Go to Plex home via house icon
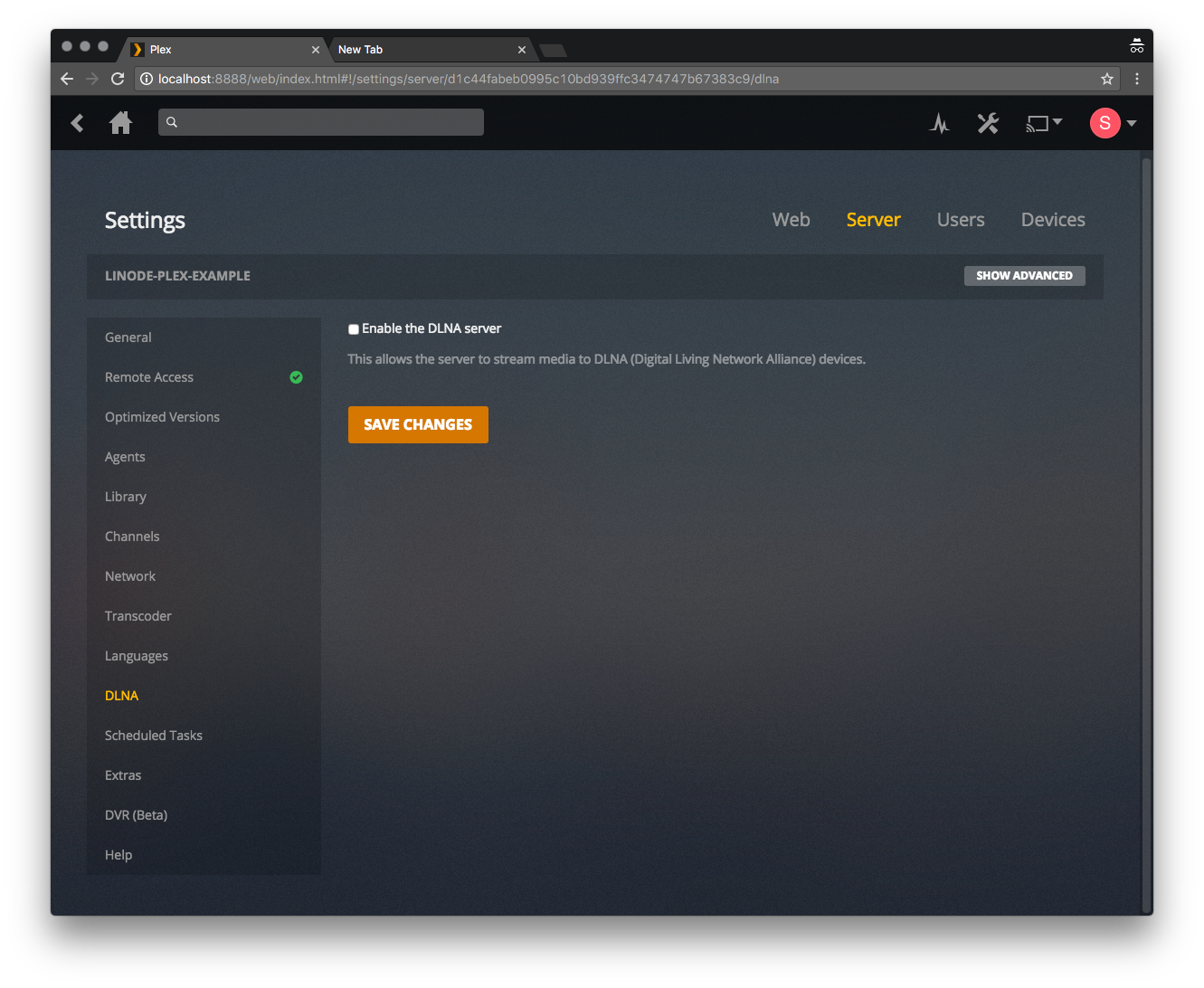 (120, 123)
